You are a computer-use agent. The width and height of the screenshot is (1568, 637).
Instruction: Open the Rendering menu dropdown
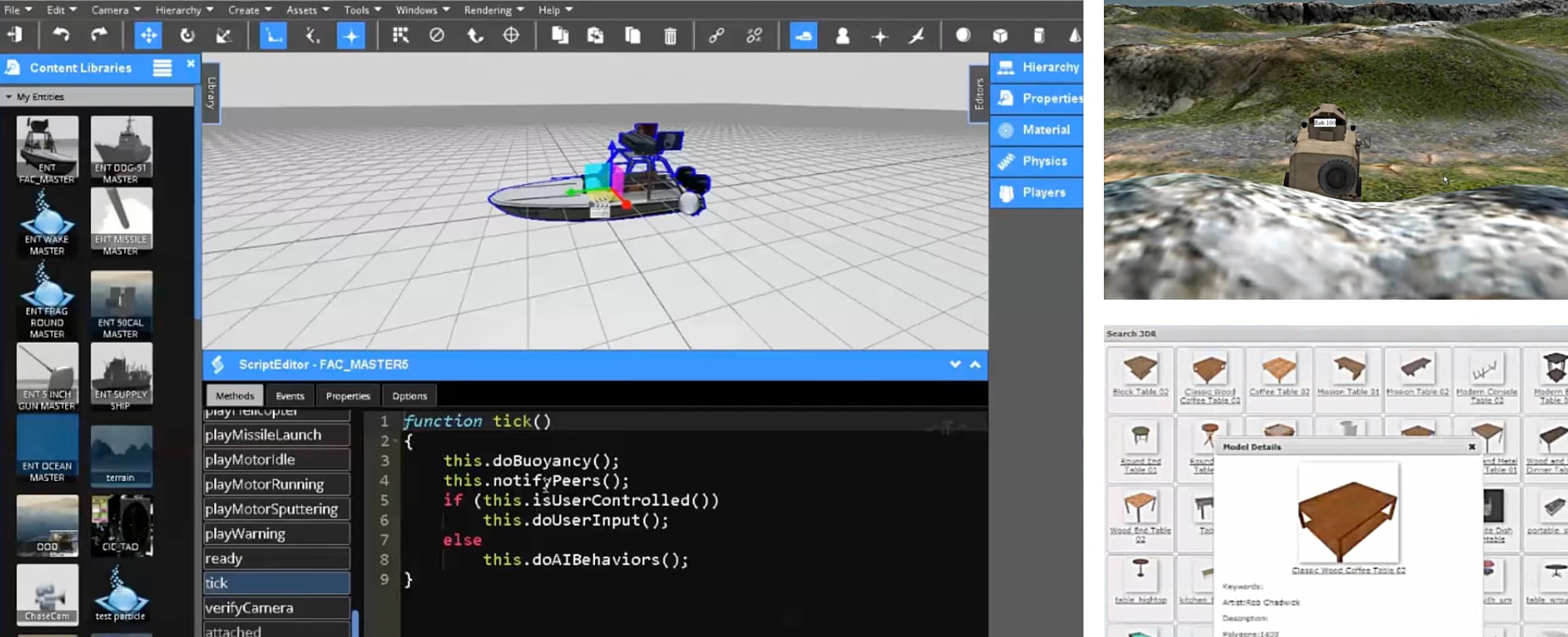coord(493,10)
